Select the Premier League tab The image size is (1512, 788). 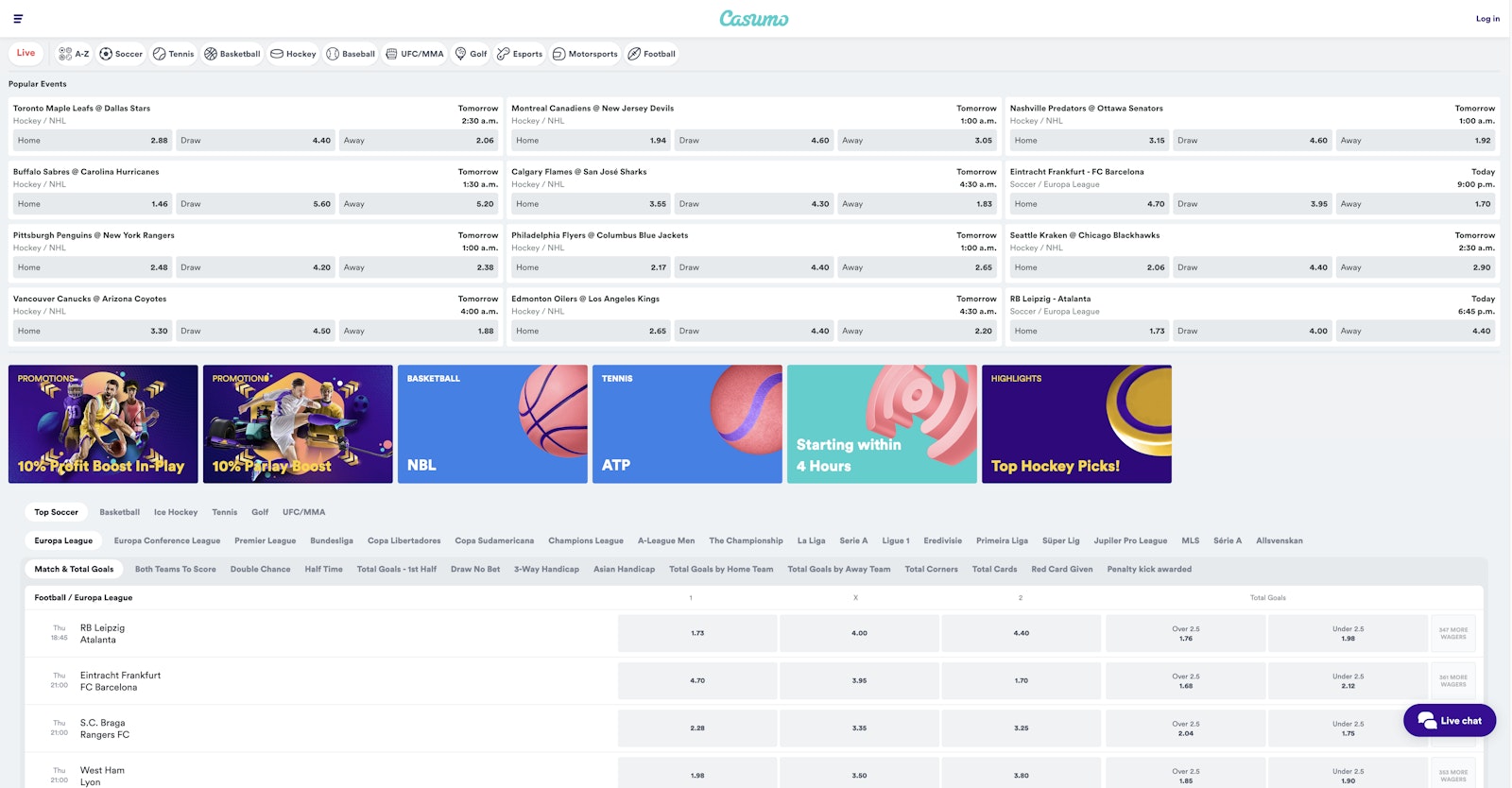[x=265, y=540]
